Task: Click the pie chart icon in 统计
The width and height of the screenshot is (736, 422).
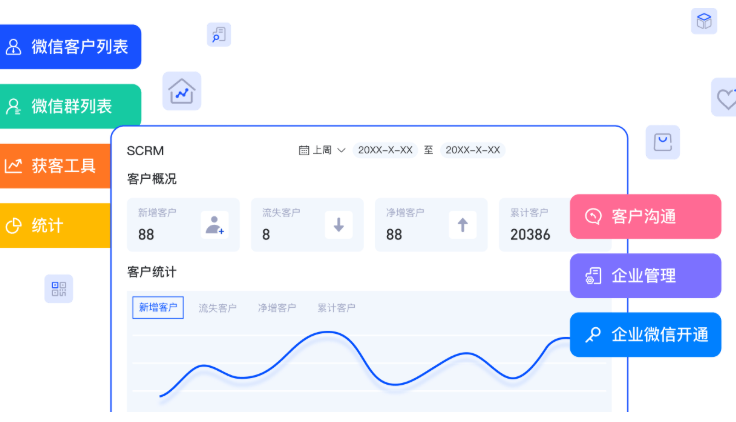Action: point(14,225)
